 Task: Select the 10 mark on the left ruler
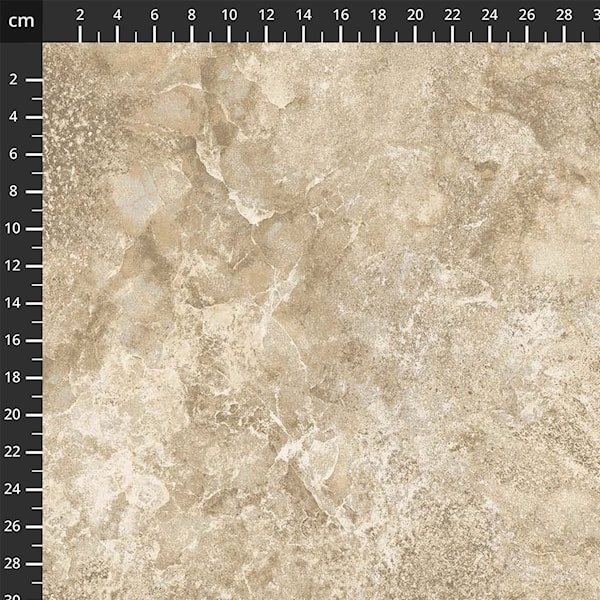pyautogui.click(x=15, y=228)
